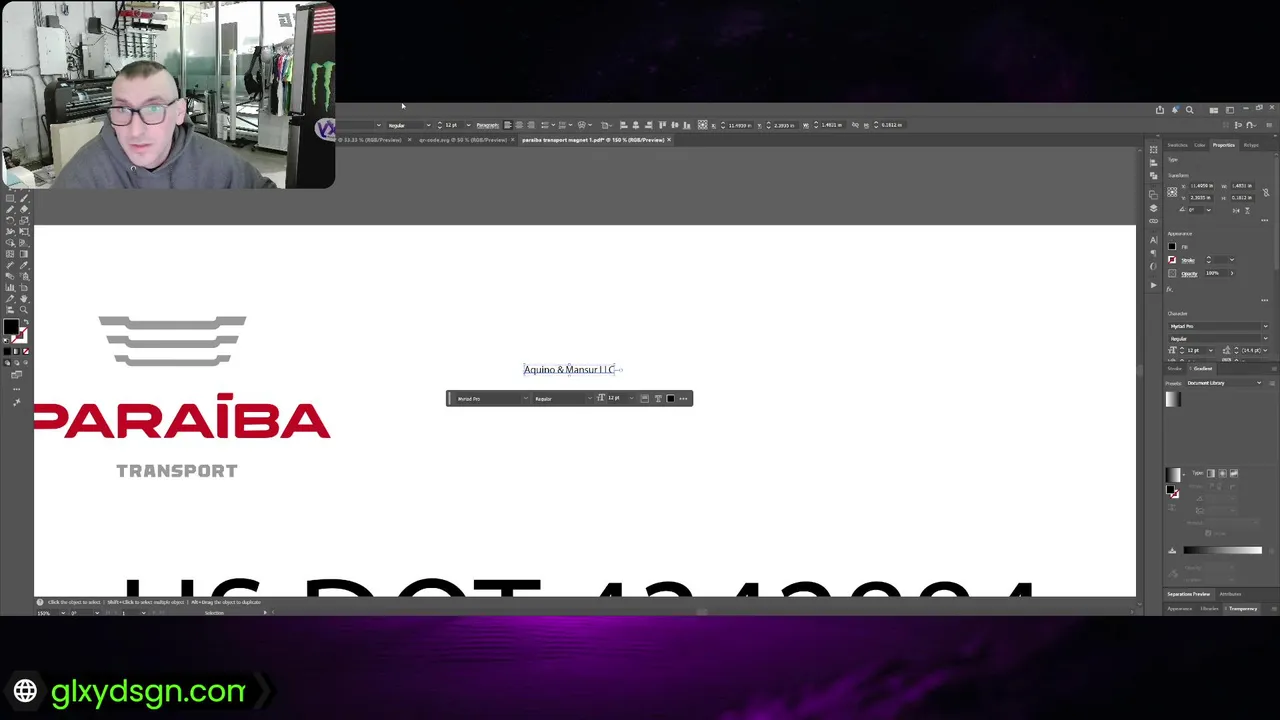Select reference point locator in control bar
The width and height of the screenshot is (1280, 720).
click(x=702, y=124)
